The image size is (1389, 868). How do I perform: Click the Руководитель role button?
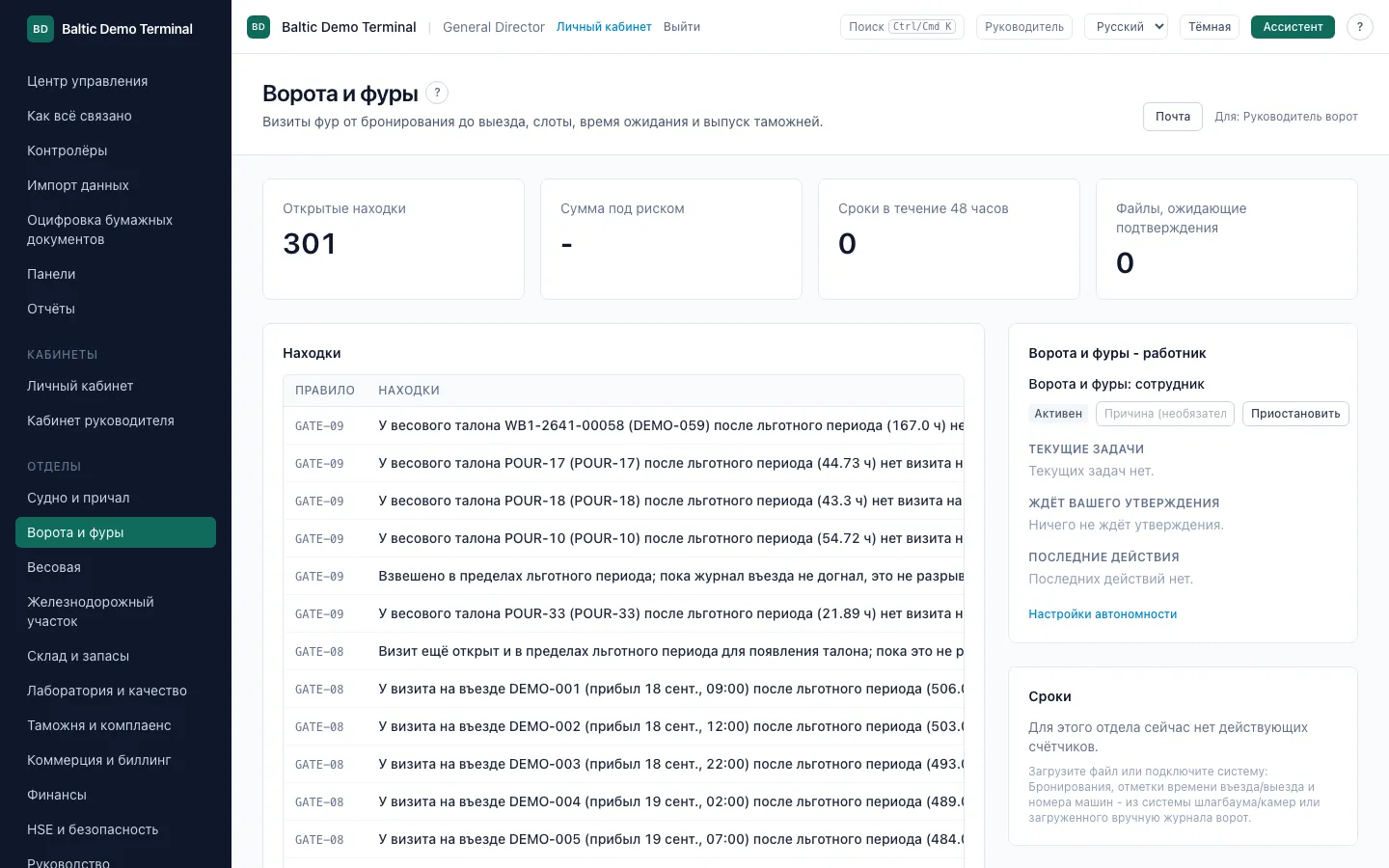[1024, 27]
